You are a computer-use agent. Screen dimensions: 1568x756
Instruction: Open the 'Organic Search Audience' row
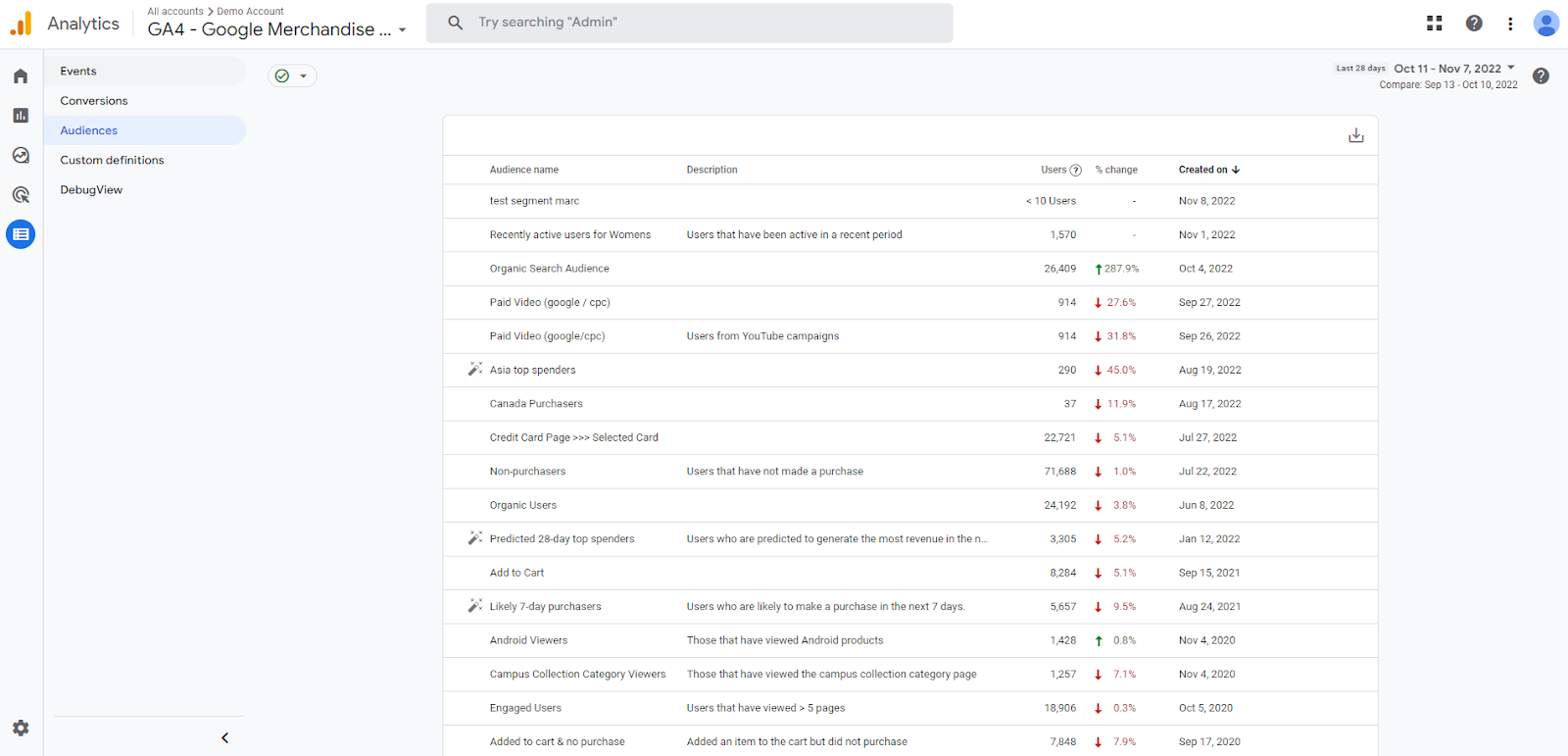coord(909,269)
